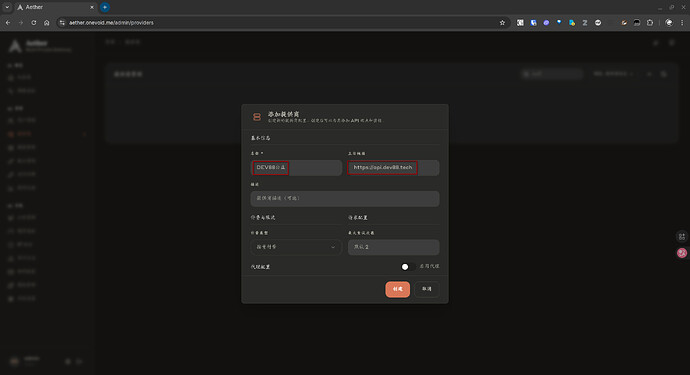The width and height of the screenshot is (690, 375).
Task: Open the purple circular extension icon
Action: 546,22
